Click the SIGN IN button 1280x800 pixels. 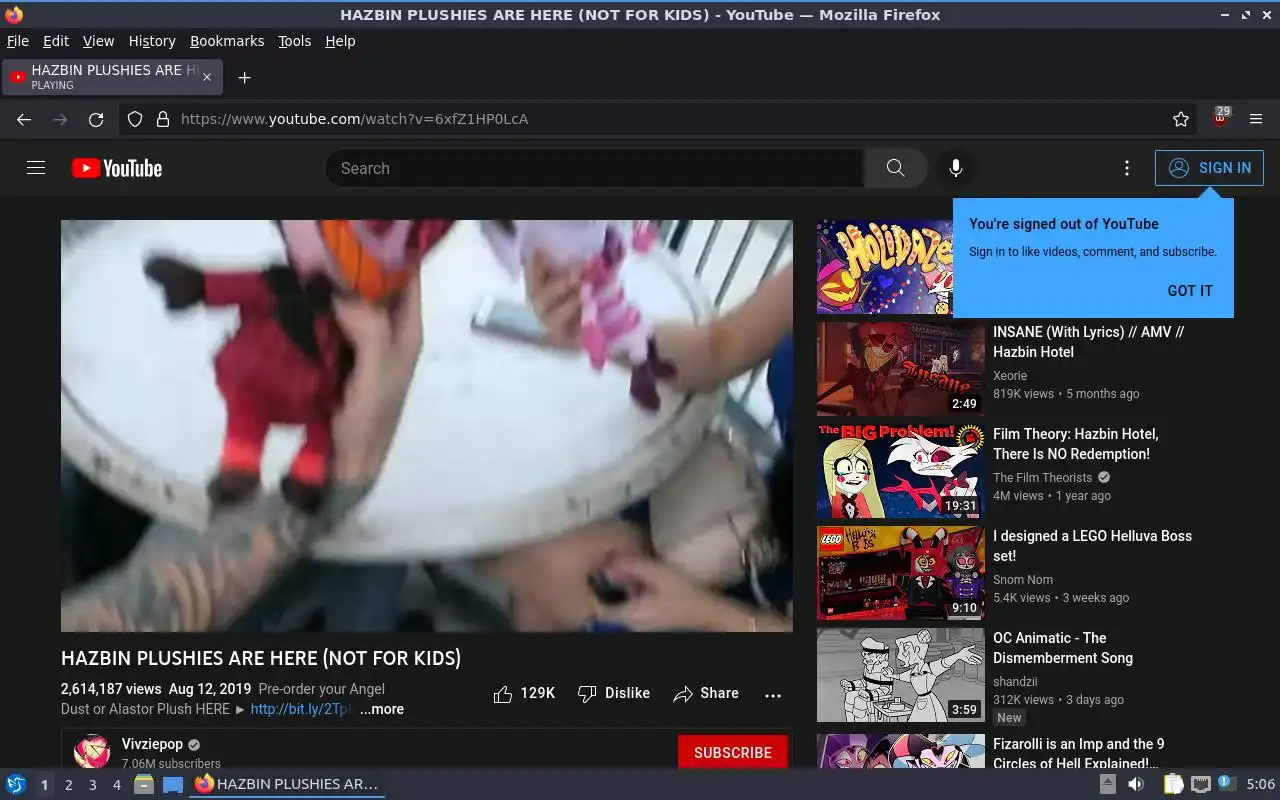click(1209, 168)
